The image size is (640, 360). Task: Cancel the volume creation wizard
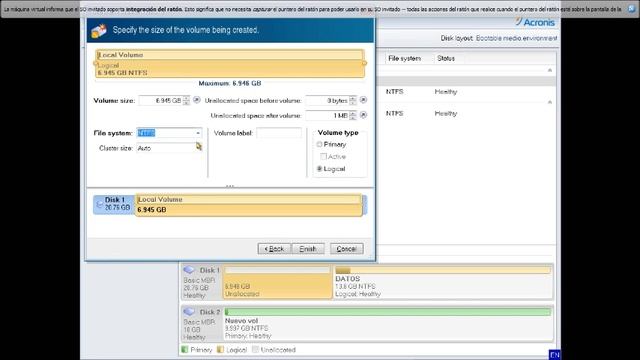(x=347, y=249)
